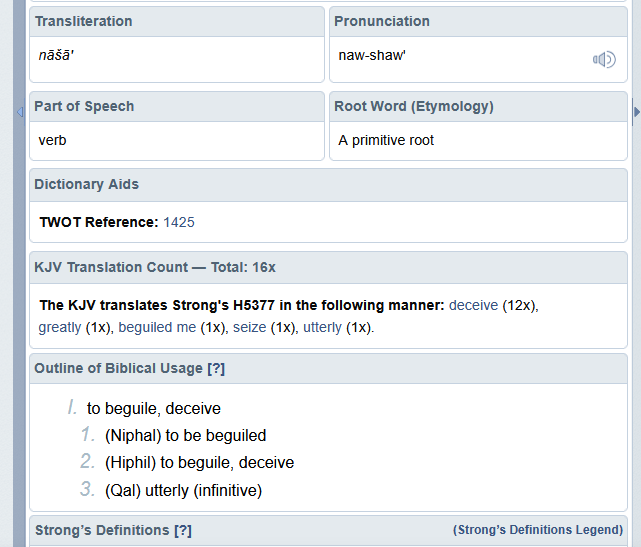Click the Part of Speech header
The width and height of the screenshot is (641, 547).
[x=84, y=106]
